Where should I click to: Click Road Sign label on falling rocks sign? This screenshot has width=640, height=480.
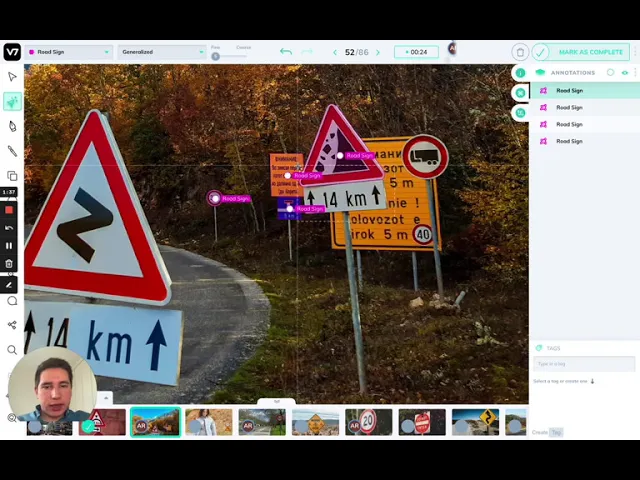pos(359,156)
